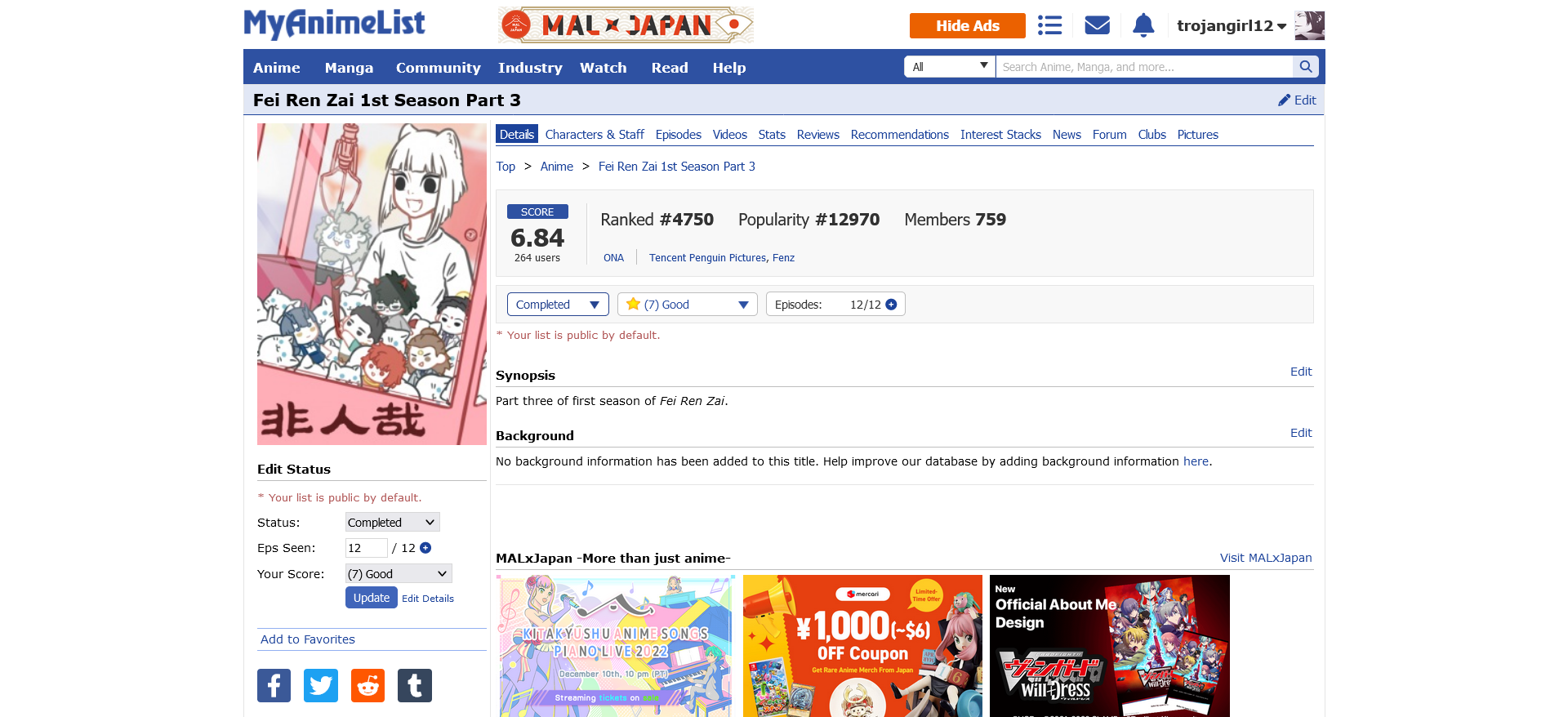
Task: Focus the search anime text field
Action: tap(1144, 67)
